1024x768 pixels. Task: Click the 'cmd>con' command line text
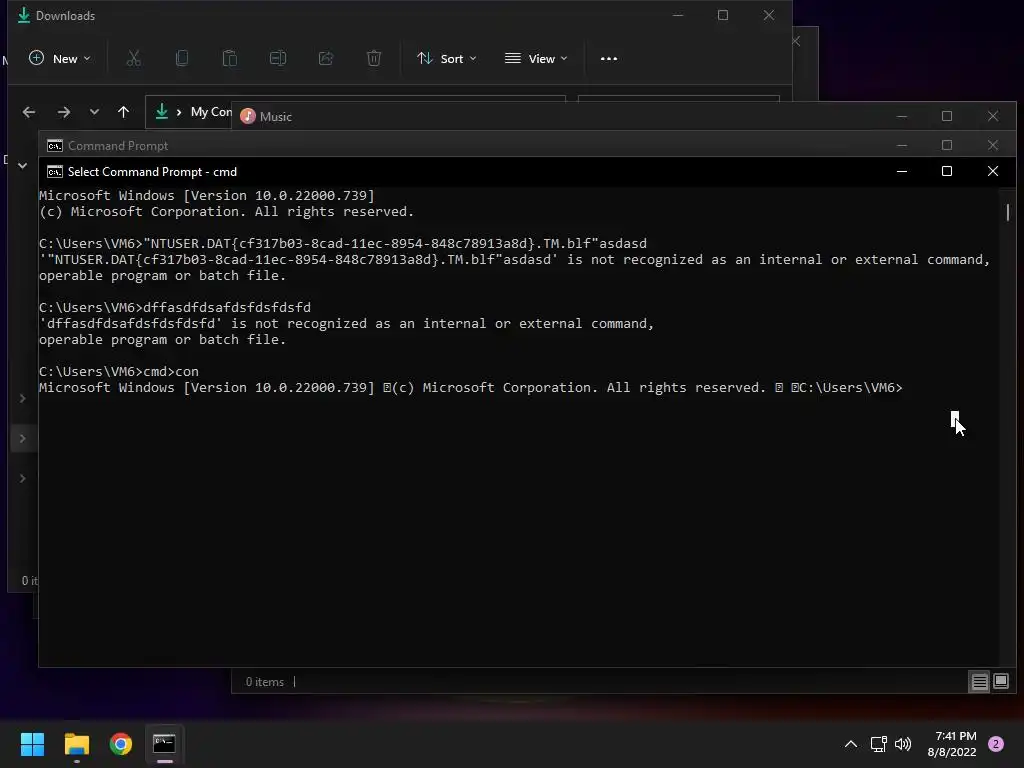coord(170,372)
